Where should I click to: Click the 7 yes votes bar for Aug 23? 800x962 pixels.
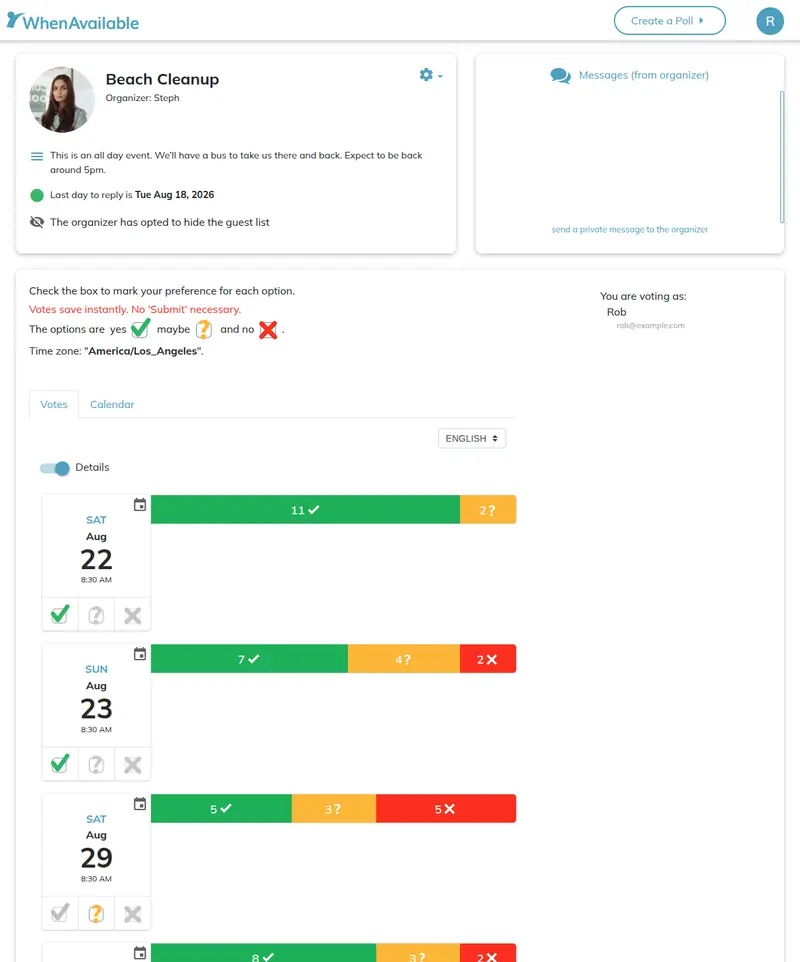pyautogui.click(x=249, y=659)
